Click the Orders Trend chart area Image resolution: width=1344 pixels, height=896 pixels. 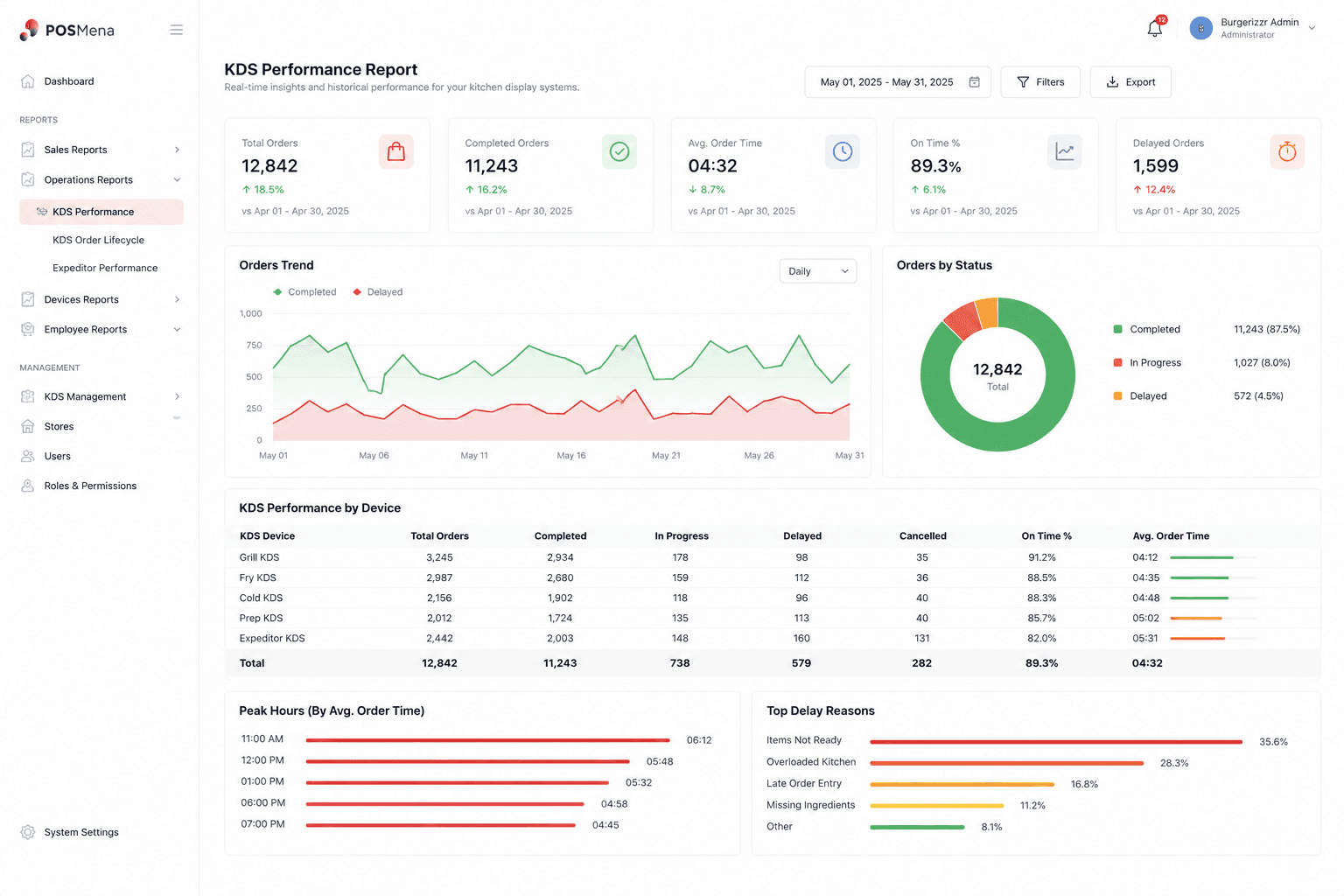coord(561,378)
